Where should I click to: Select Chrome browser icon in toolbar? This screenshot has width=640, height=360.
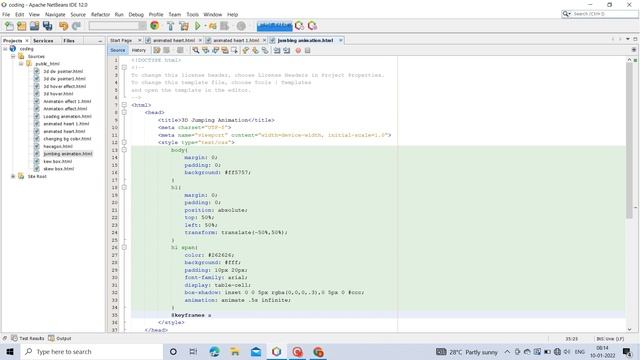[x=155, y=26]
